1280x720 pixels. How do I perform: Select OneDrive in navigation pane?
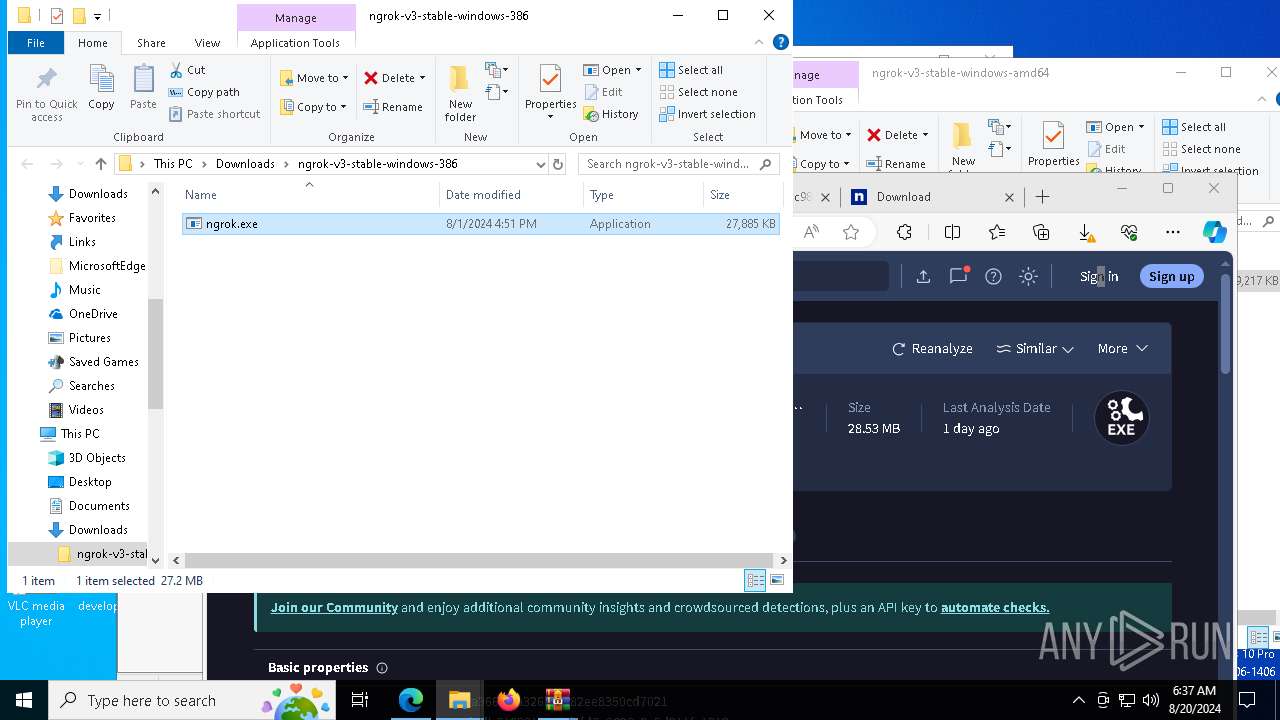click(x=93, y=314)
